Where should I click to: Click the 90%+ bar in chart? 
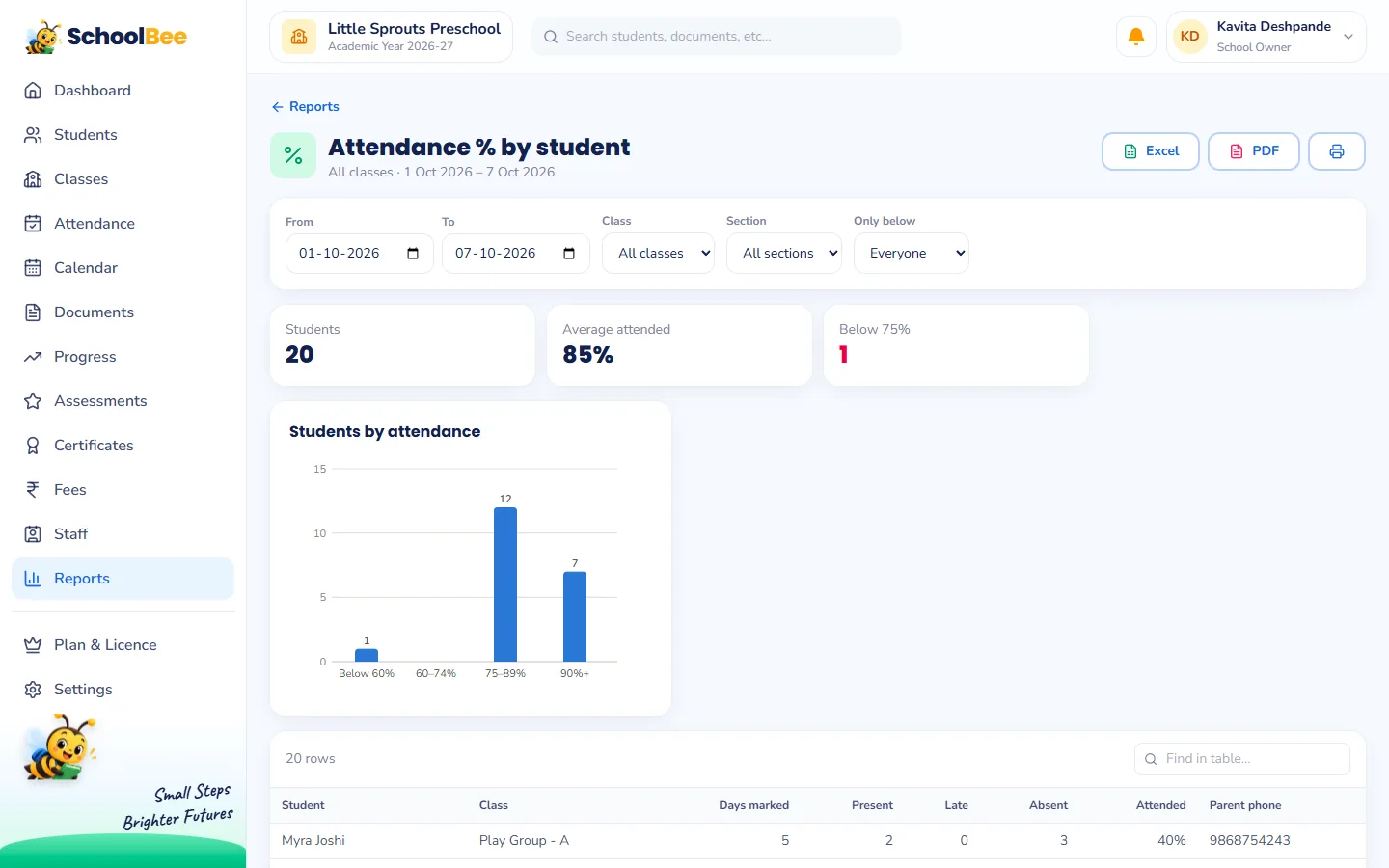click(x=575, y=616)
